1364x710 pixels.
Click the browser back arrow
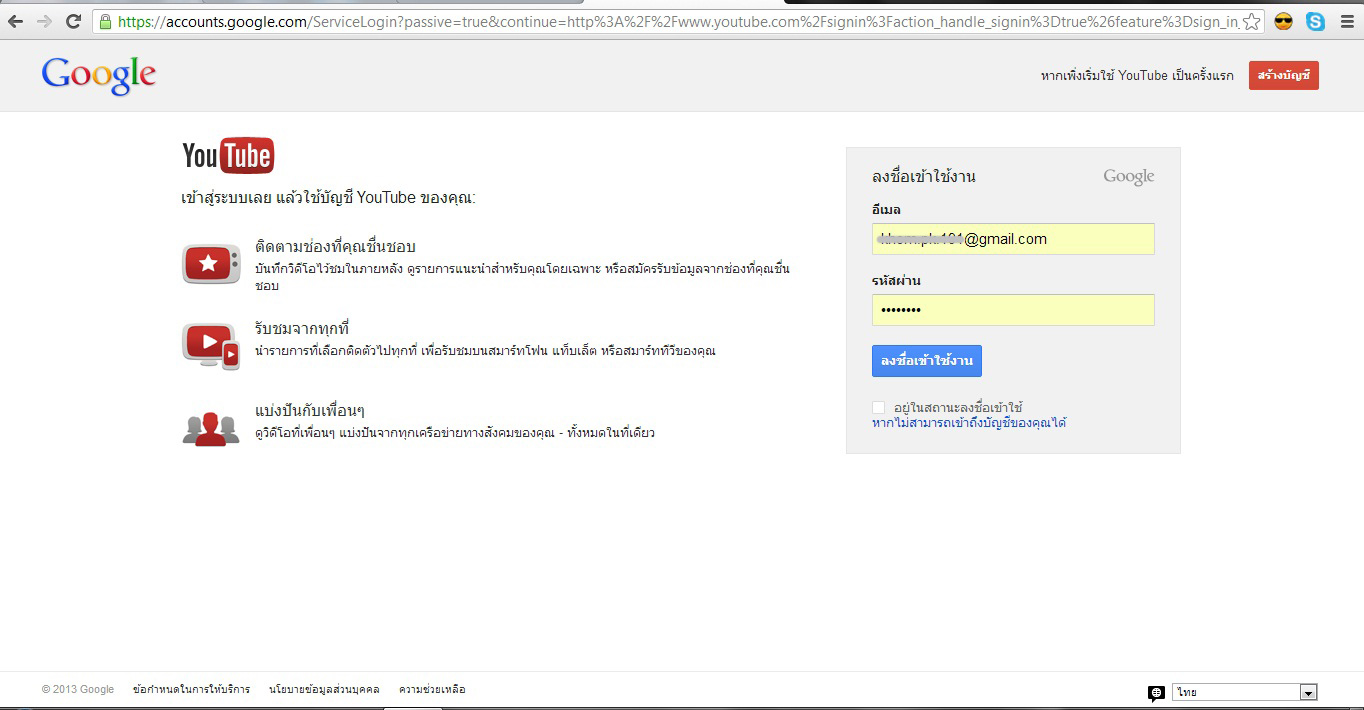pos(15,21)
